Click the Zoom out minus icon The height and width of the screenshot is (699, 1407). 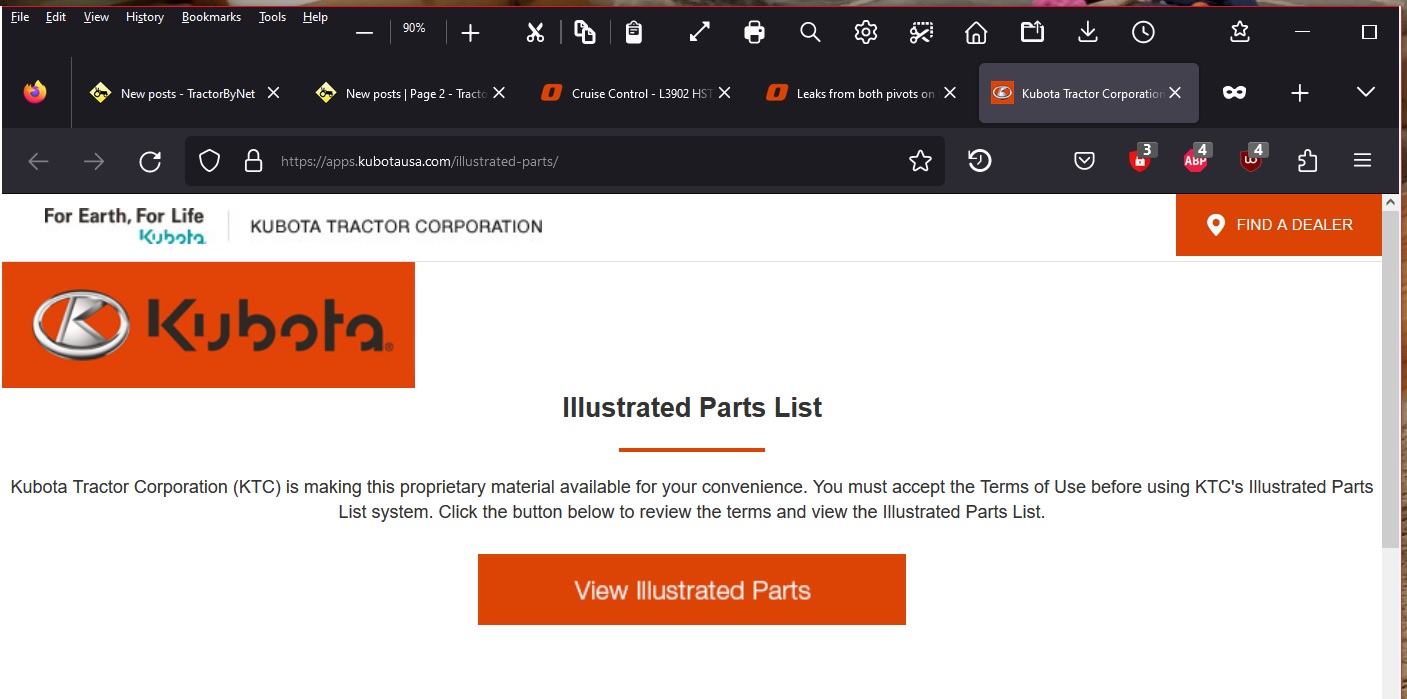(364, 33)
